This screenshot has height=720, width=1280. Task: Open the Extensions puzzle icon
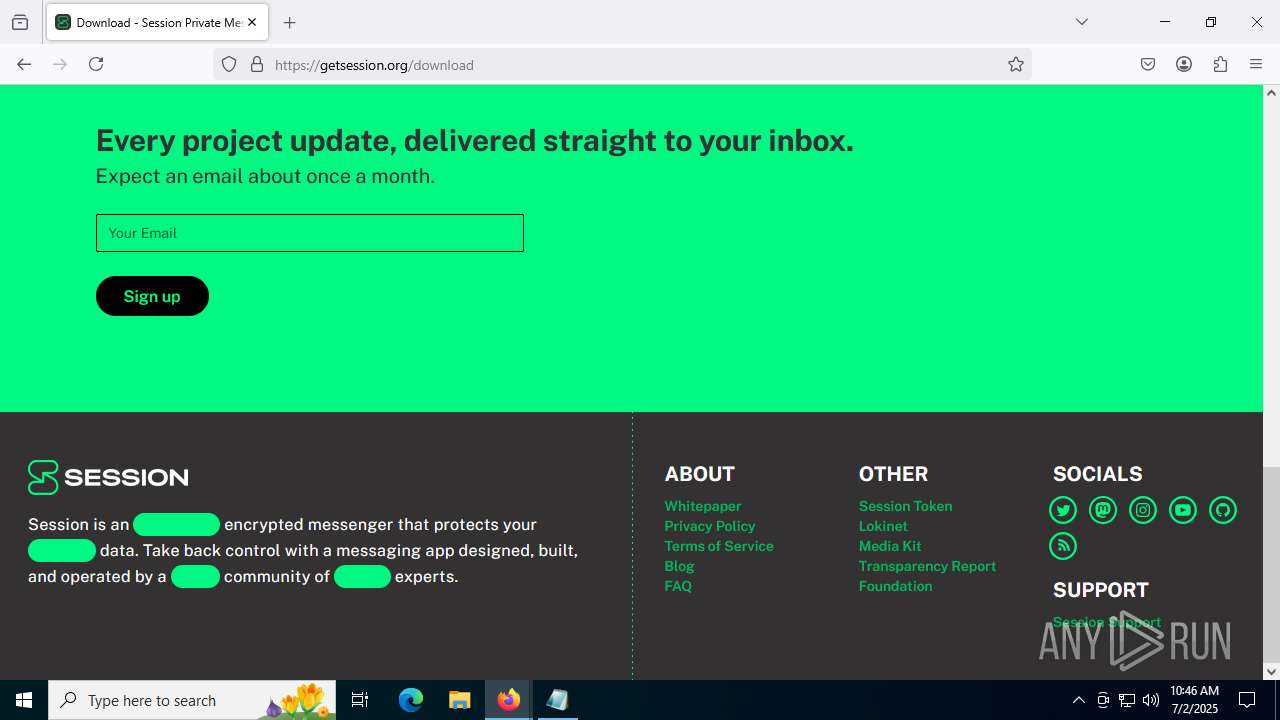(x=1220, y=64)
